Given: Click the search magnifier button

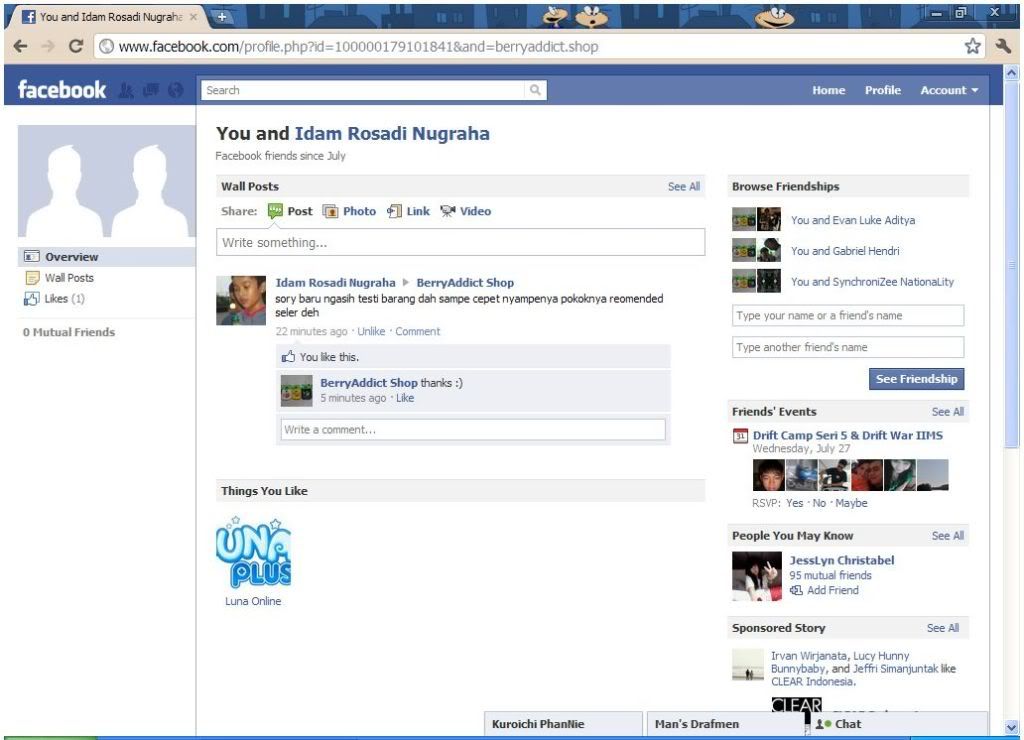Looking at the screenshot, I should (x=535, y=90).
